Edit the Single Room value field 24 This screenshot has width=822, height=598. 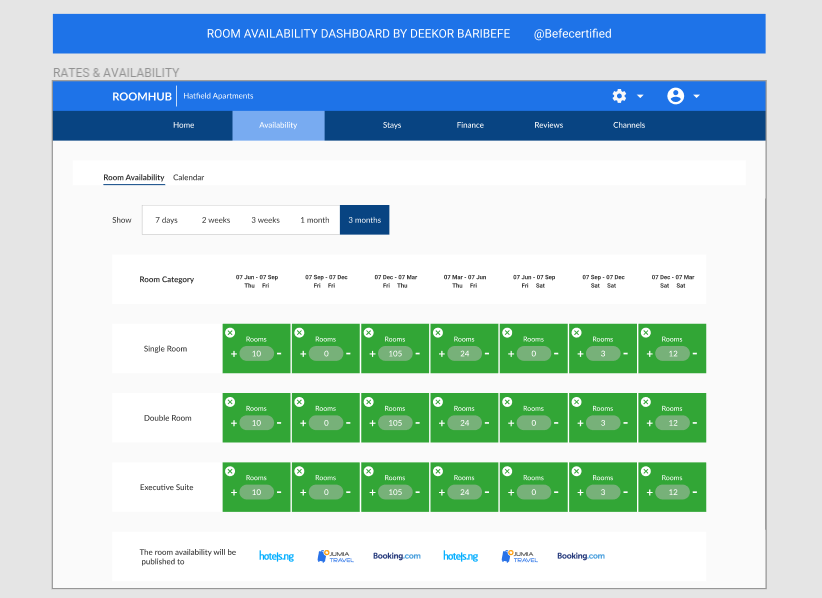[x=464, y=354]
